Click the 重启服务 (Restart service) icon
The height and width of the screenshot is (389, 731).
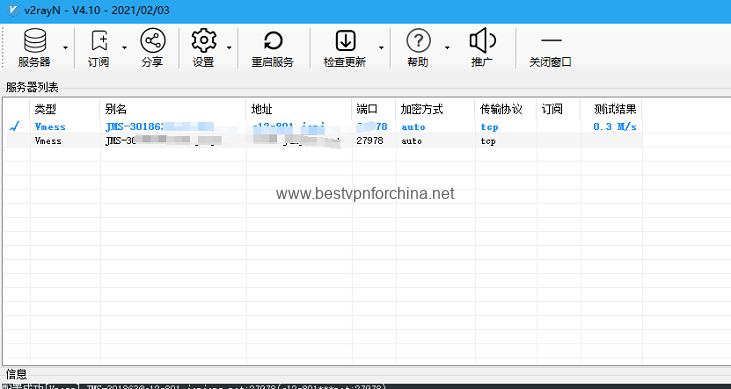point(273,41)
